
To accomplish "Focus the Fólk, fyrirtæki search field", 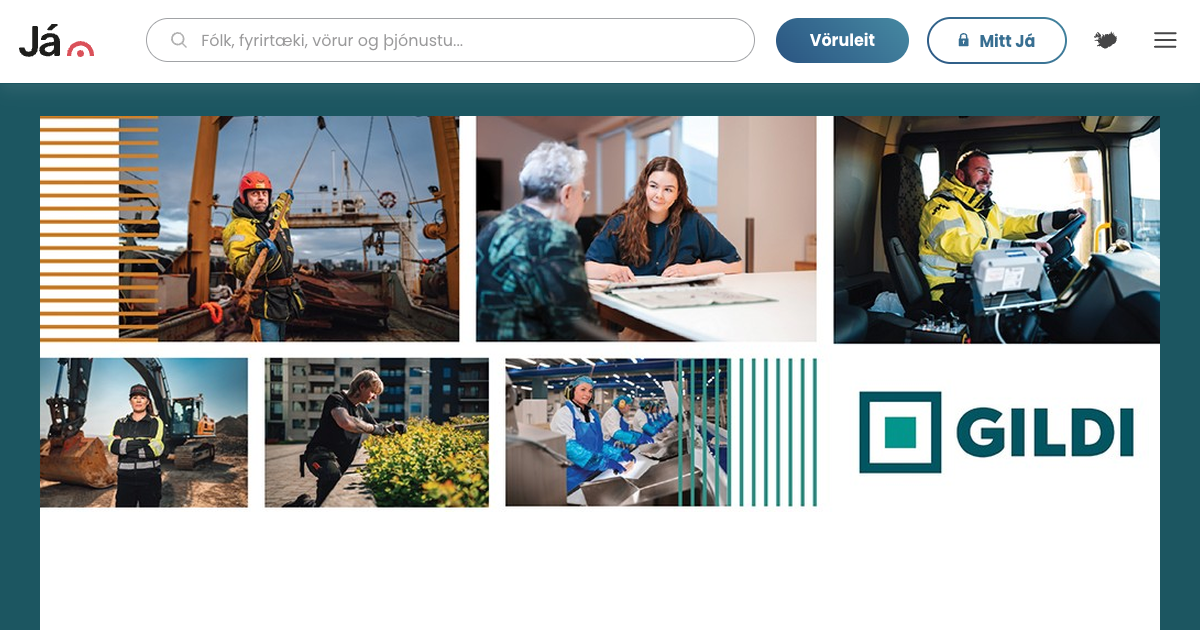I will pos(450,40).
